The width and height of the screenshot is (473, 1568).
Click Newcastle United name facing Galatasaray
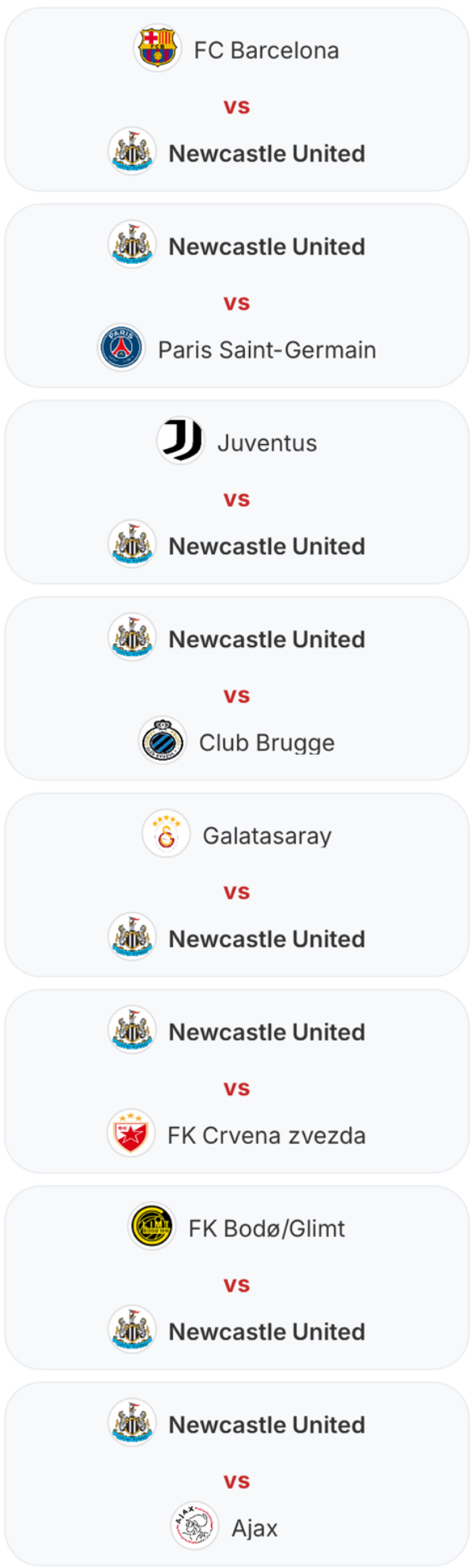(x=267, y=939)
